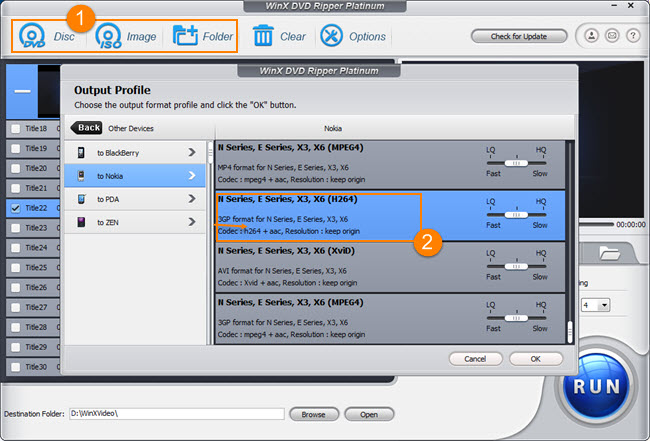Load a DVD Folder source
Image resolution: width=650 pixels, height=441 pixels.
202,36
